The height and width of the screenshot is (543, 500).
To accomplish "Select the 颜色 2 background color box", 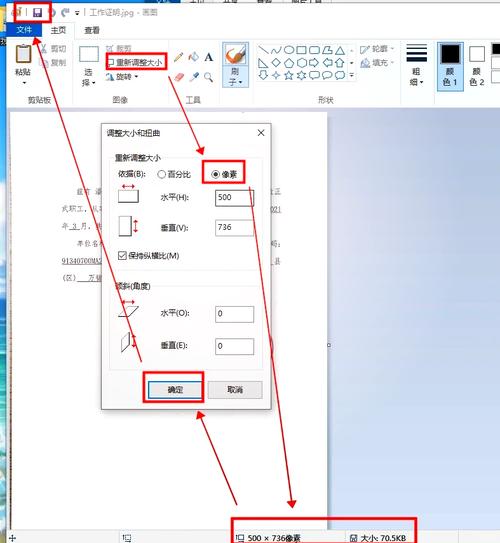I will [x=477, y=66].
